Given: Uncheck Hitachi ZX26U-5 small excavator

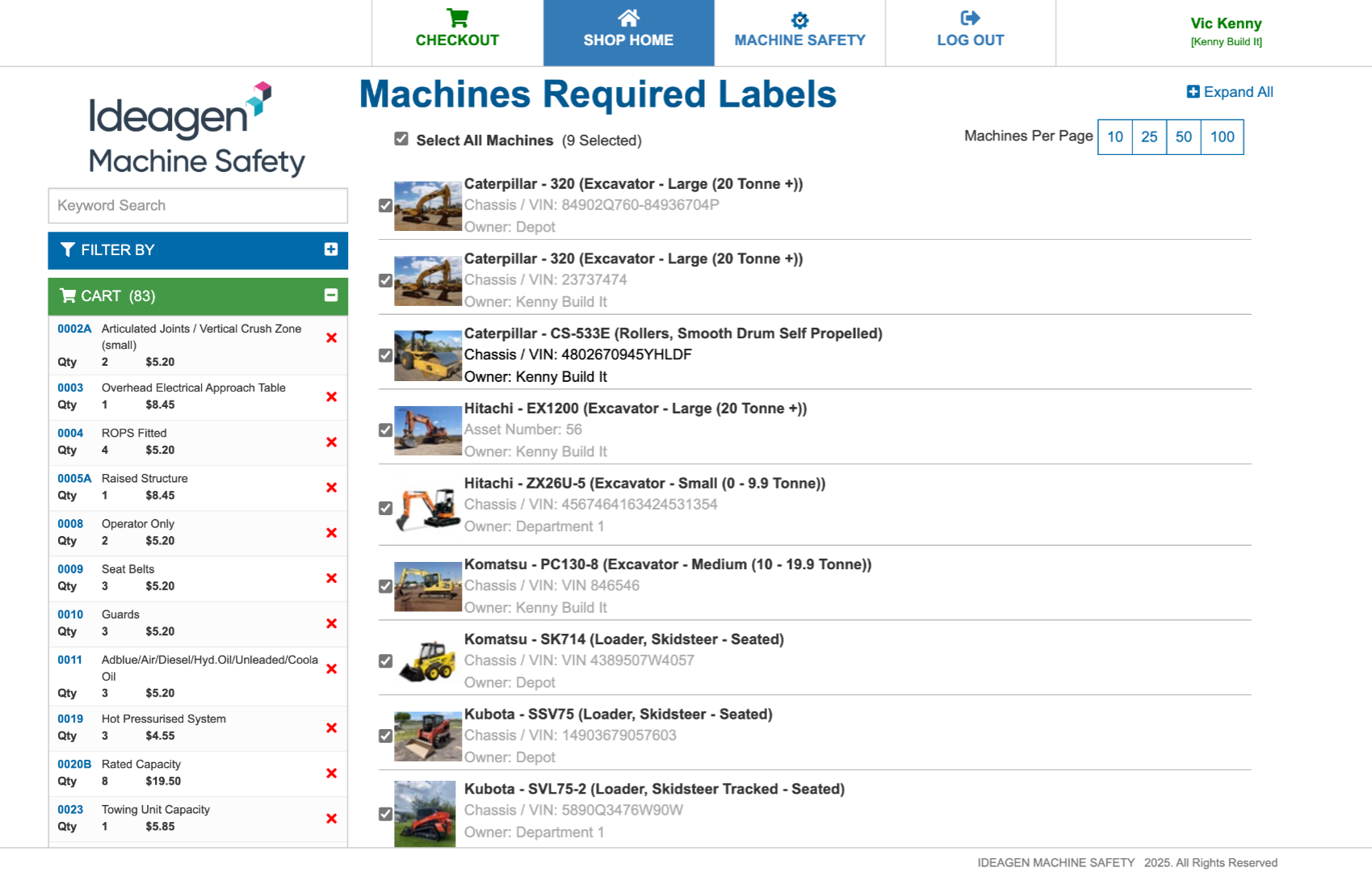Looking at the screenshot, I should coord(386,508).
